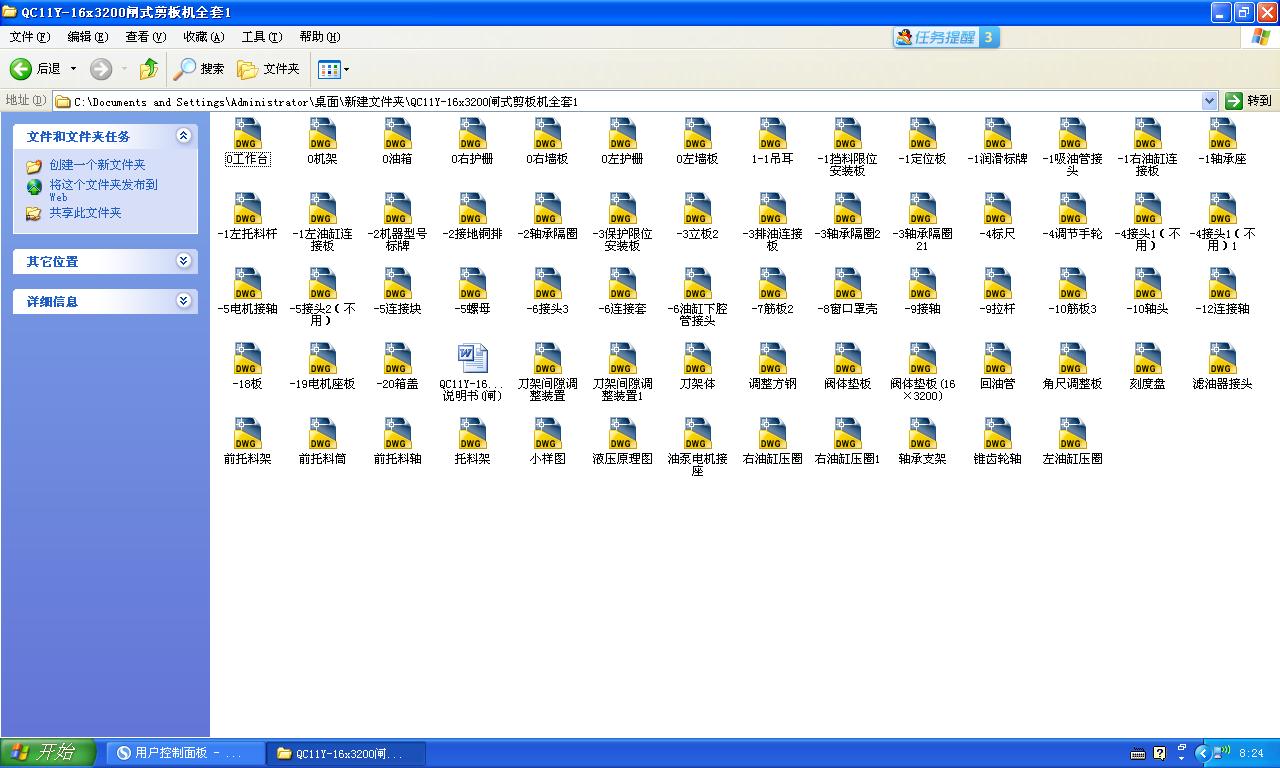This screenshot has width=1280, height=768.
Task: Open the 文件(F) menu
Action: [x=29, y=37]
